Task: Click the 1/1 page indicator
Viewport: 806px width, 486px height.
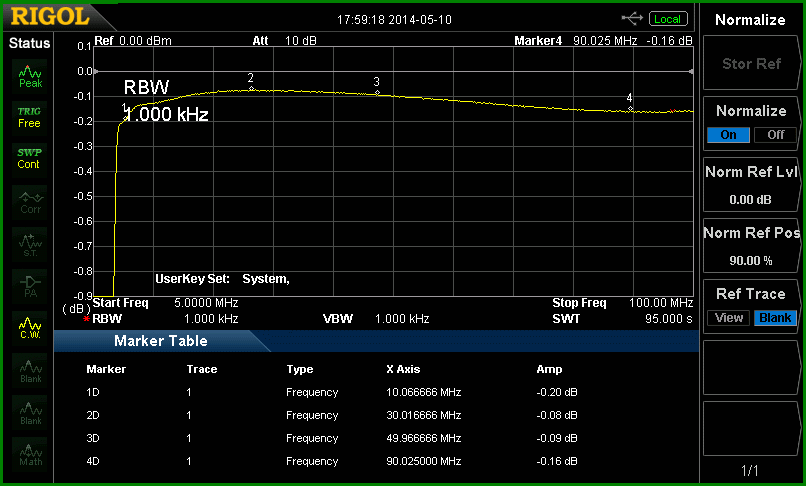Action: coord(750,471)
